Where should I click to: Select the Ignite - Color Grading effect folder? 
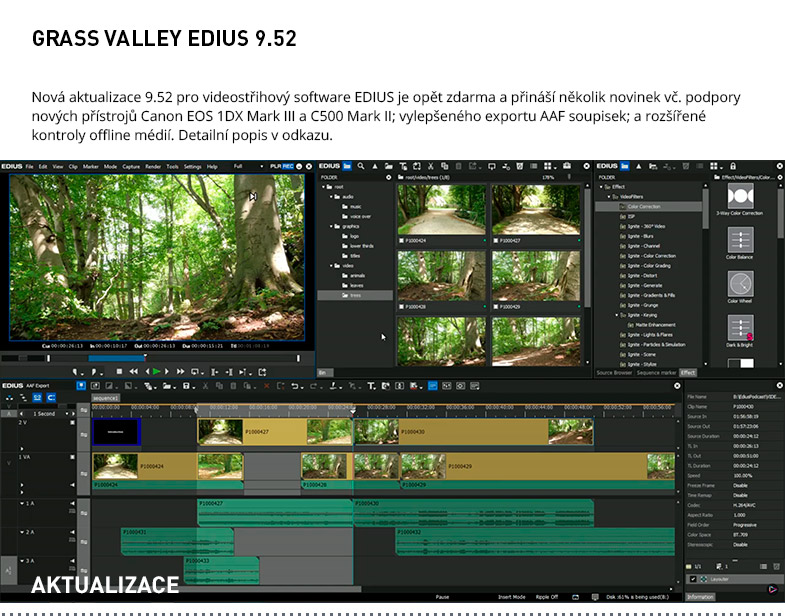coord(645,266)
